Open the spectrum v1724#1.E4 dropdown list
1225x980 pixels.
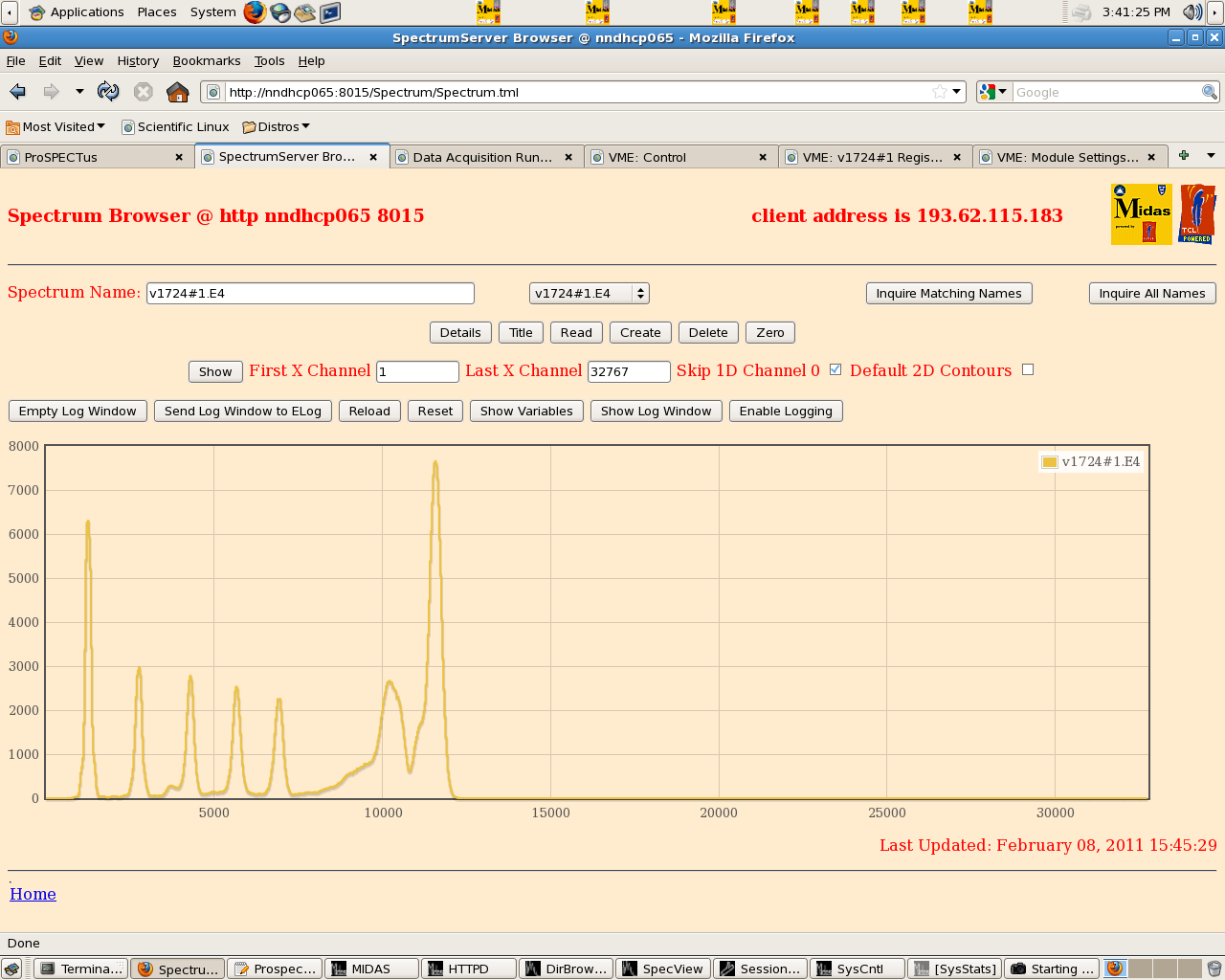click(590, 293)
